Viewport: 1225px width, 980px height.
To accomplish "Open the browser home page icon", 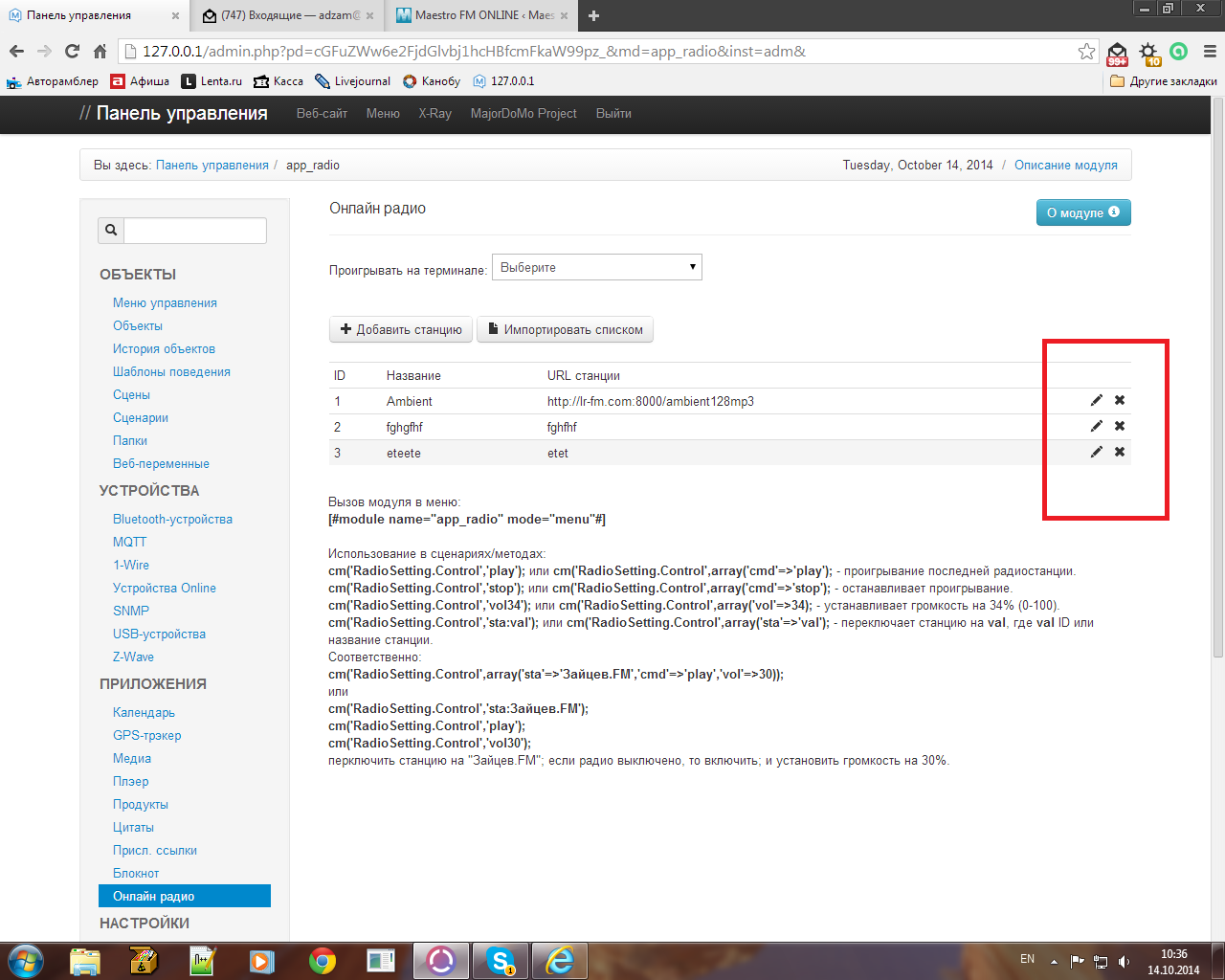I will click(100, 52).
